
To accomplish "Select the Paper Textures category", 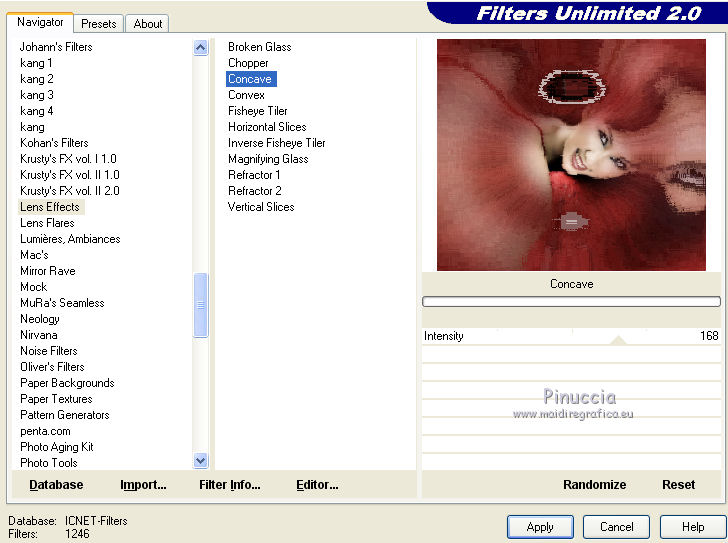I will [x=56, y=399].
